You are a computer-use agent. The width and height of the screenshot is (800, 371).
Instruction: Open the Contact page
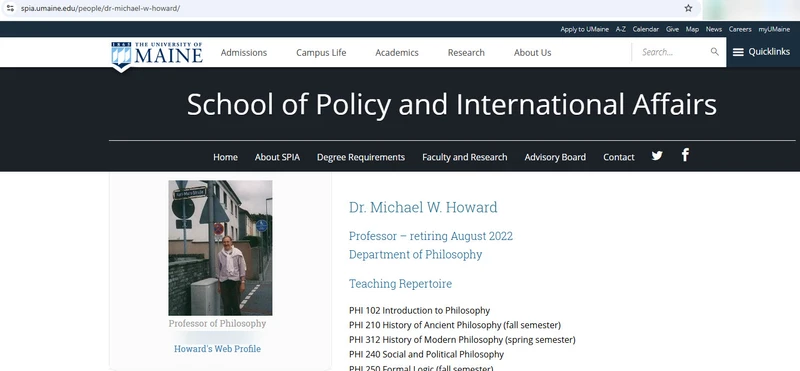[x=618, y=157]
